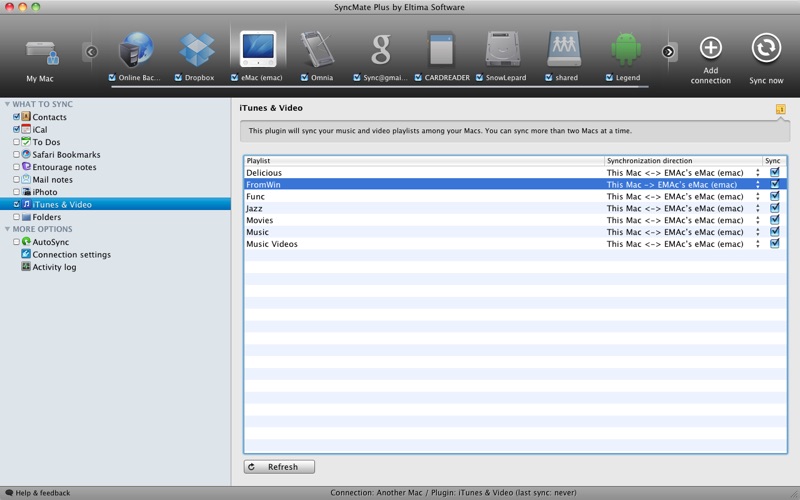
Task: Select the CARDREADER connection icon
Action: pos(441,49)
